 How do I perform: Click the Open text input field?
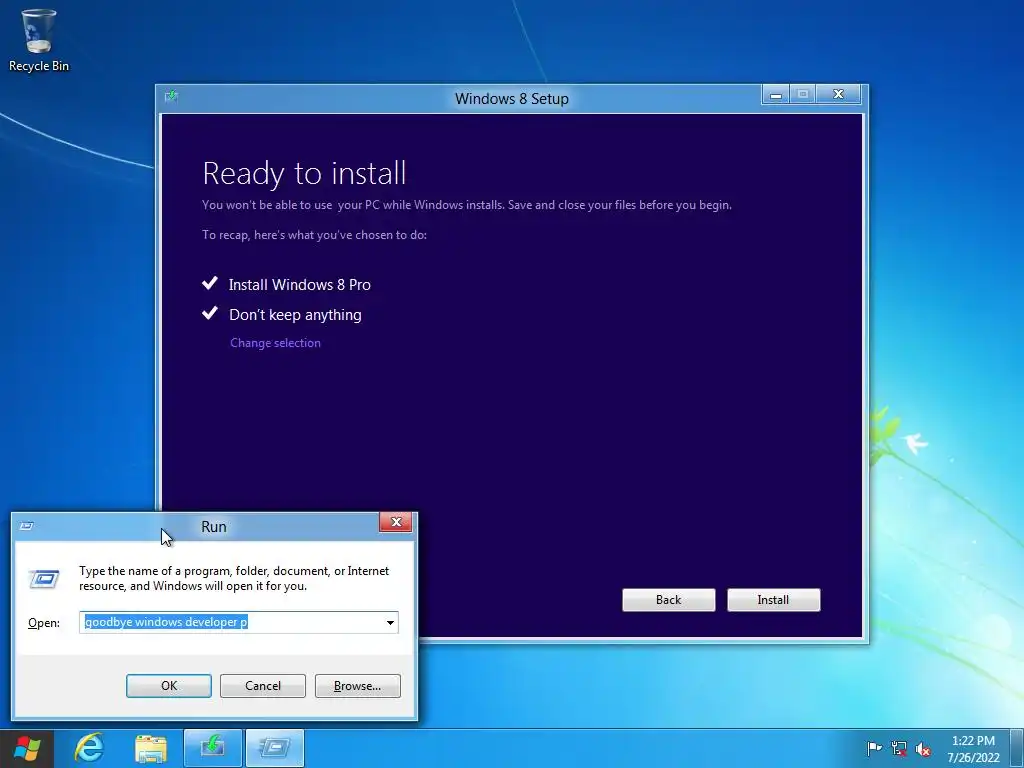pos(238,622)
